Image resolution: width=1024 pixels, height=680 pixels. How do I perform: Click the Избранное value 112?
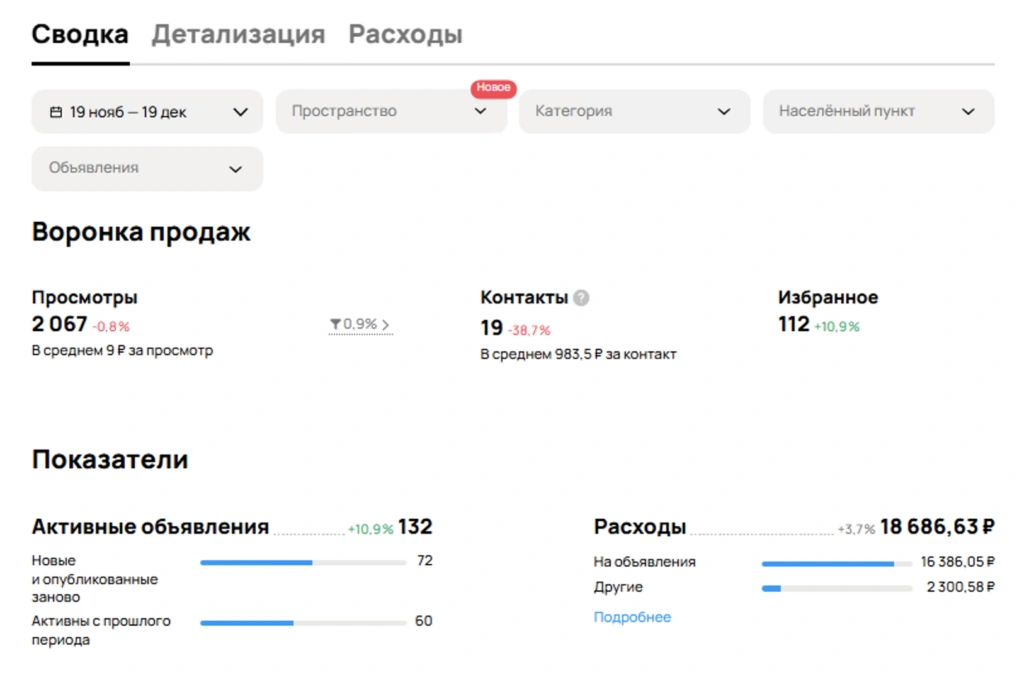793,324
